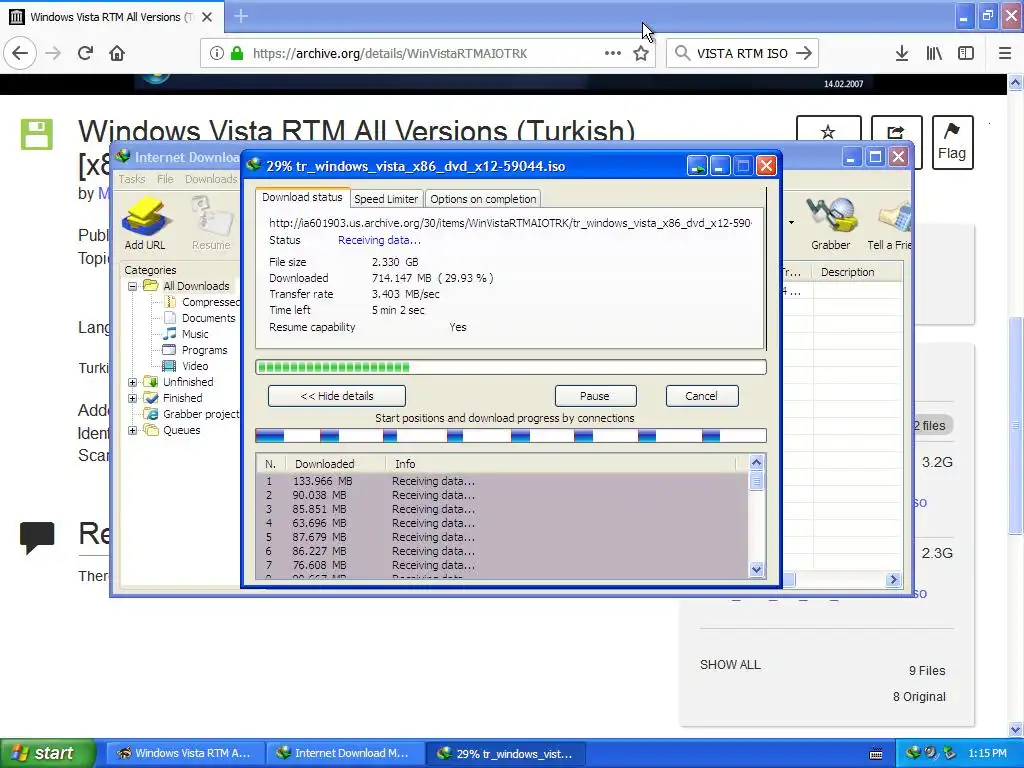Click the connections list scrollbar up arrow
The width and height of the screenshot is (1024, 768).
point(756,463)
